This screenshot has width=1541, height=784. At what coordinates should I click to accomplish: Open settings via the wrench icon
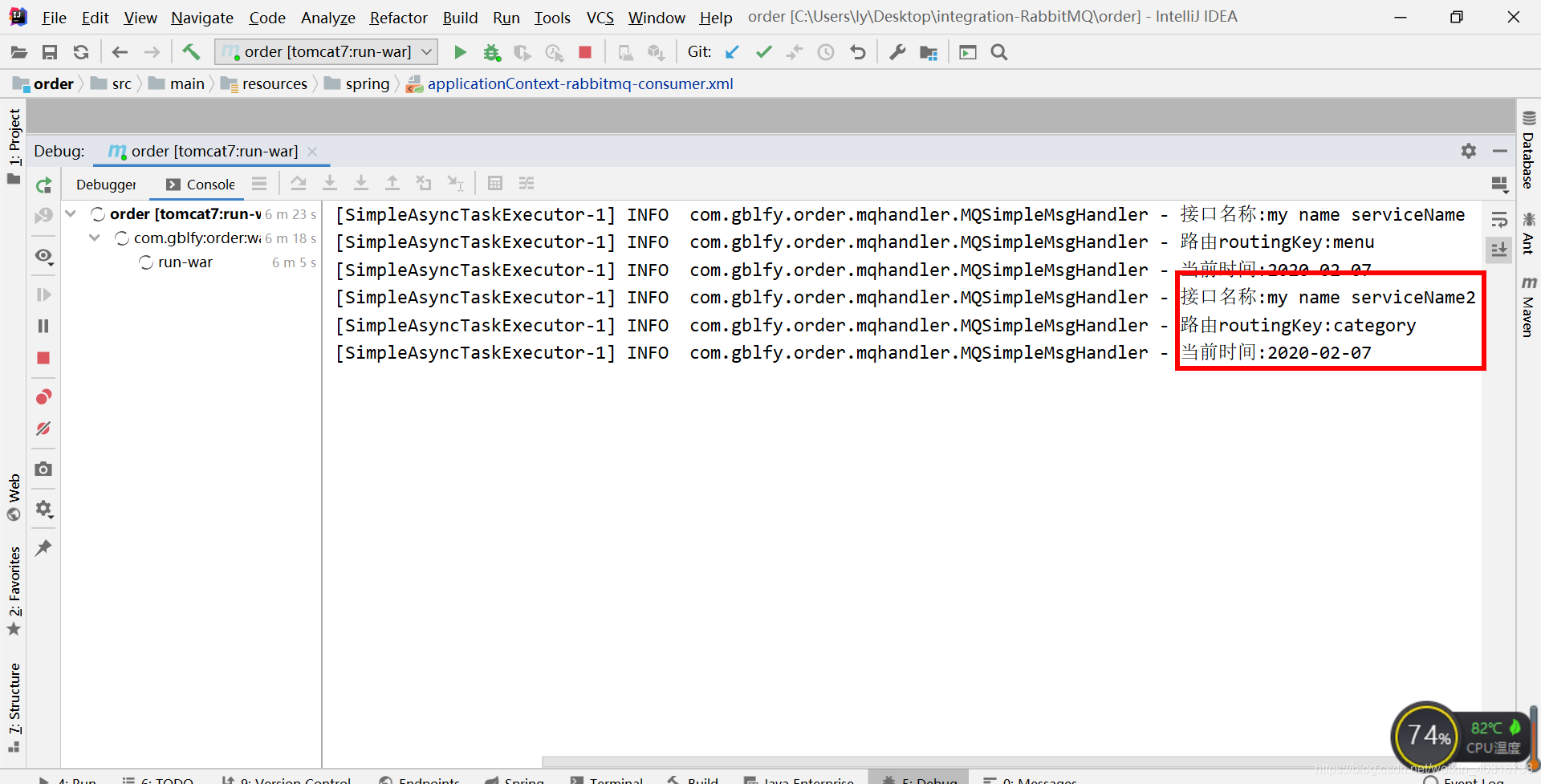(x=897, y=52)
